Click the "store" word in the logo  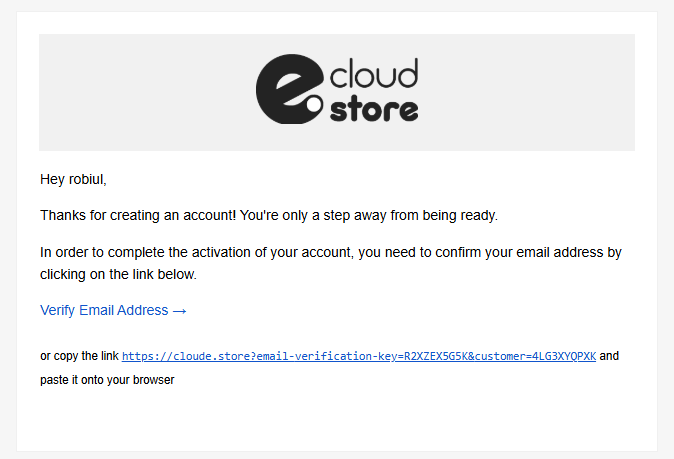[374, 108]
